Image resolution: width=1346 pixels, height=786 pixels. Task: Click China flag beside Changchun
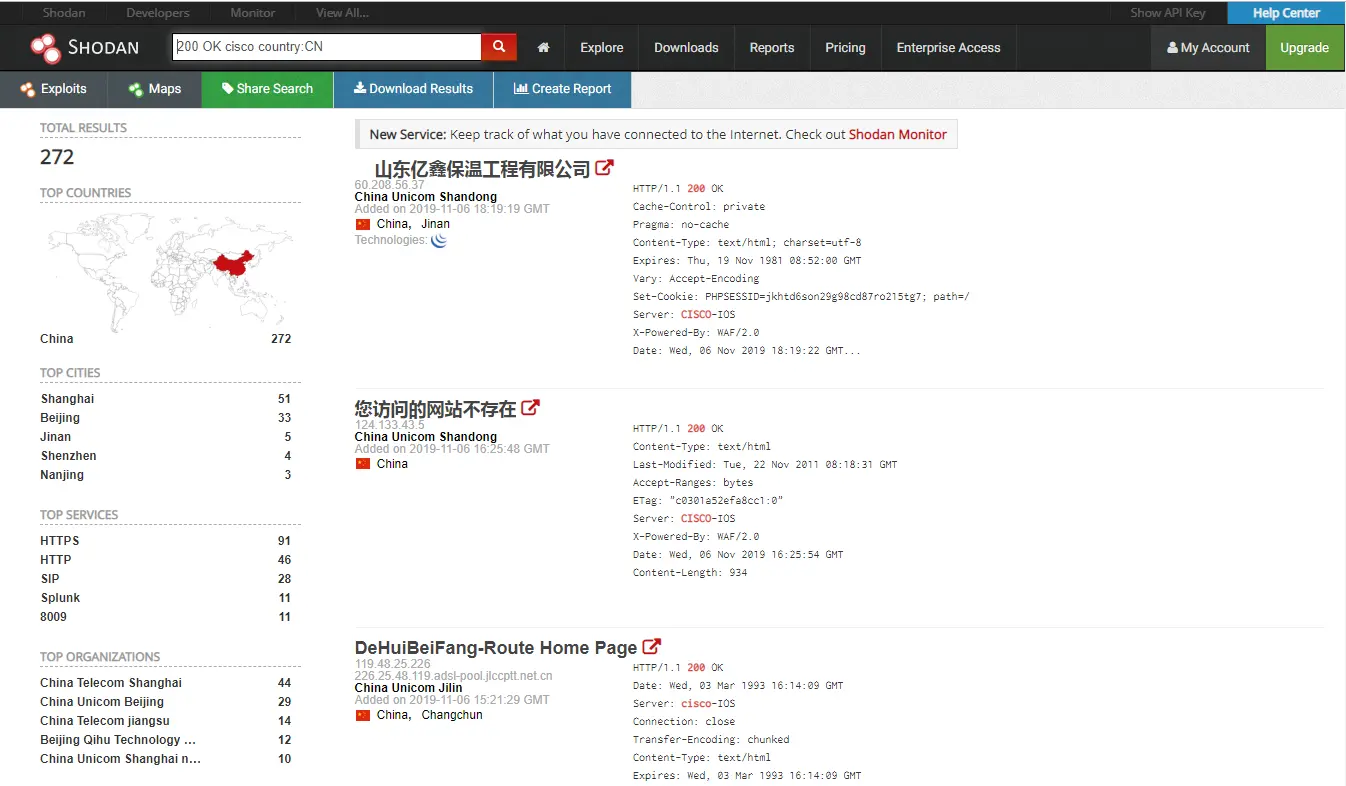click(x=363, y=715)
